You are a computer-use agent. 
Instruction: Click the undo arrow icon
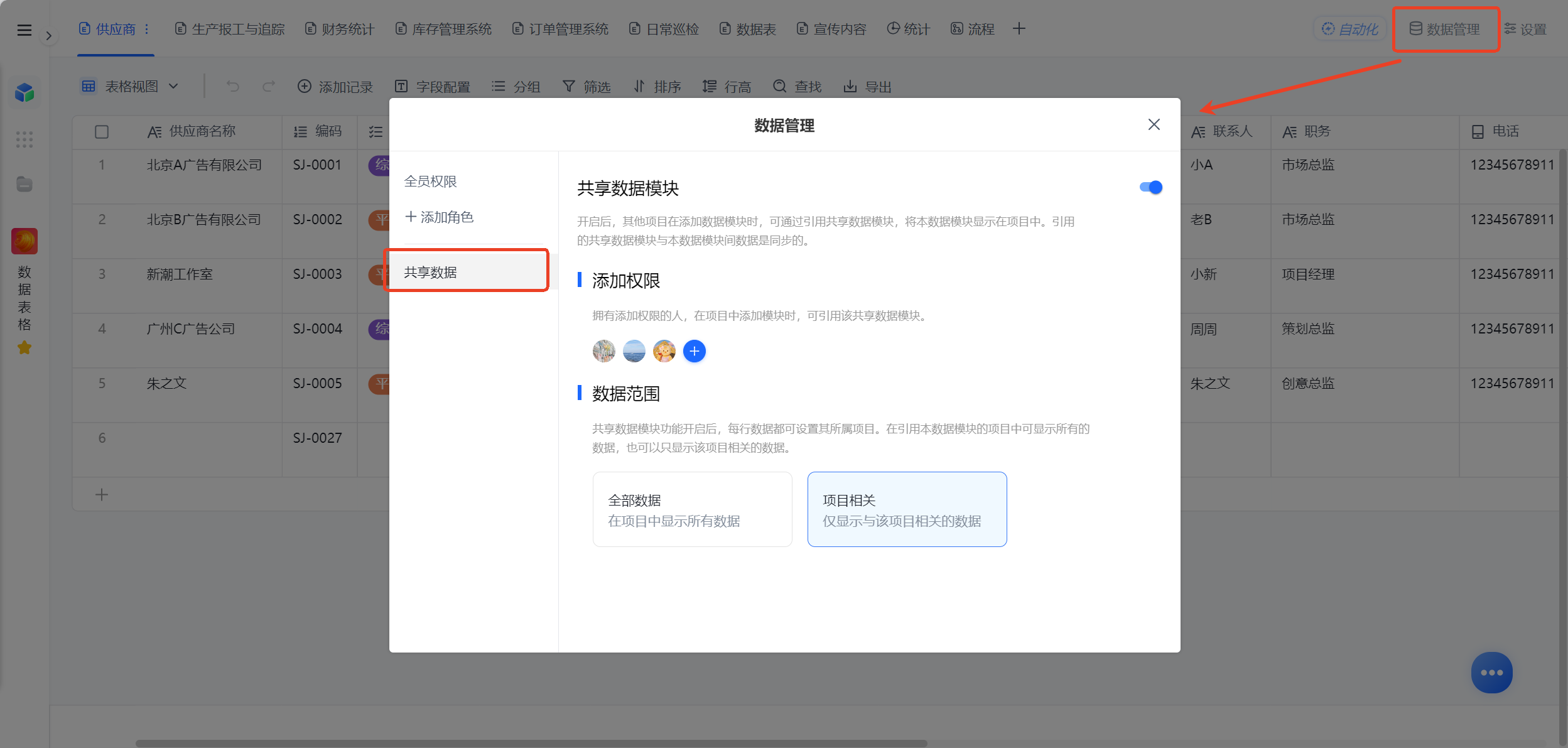[x=233, y=86]
